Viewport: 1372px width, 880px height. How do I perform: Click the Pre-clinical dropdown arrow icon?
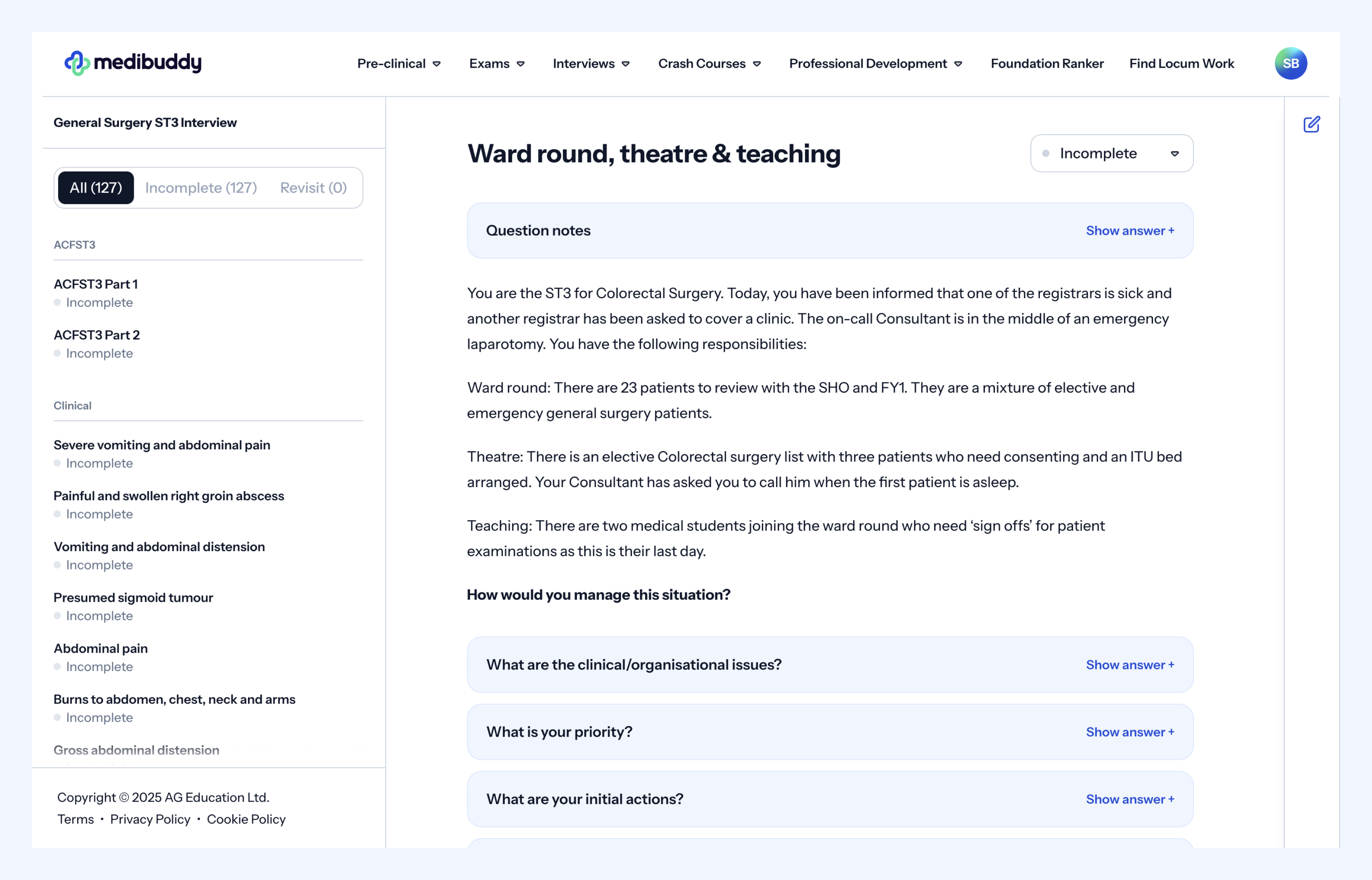point(437,64)
